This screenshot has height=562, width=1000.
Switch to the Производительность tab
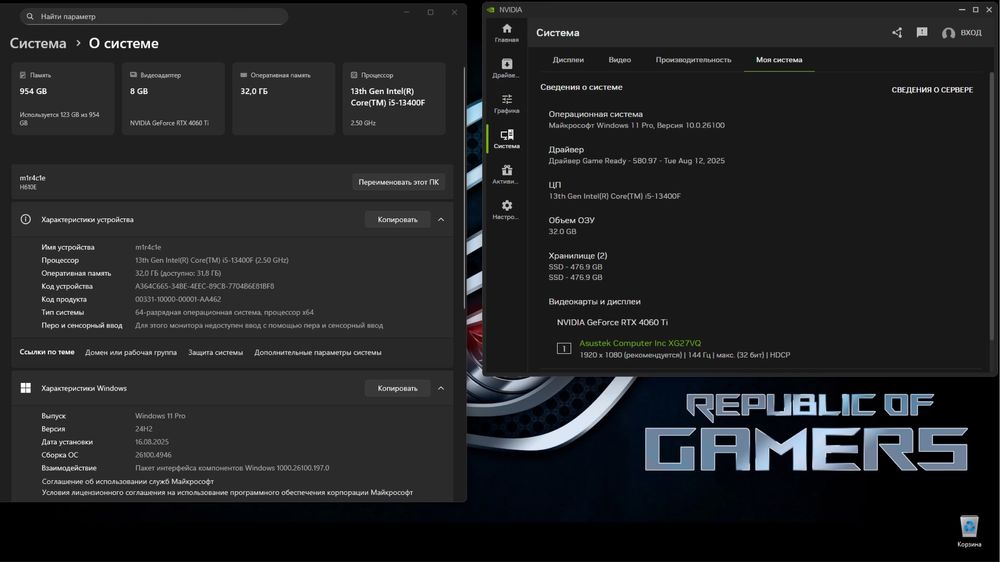click(x=693, y=60)
